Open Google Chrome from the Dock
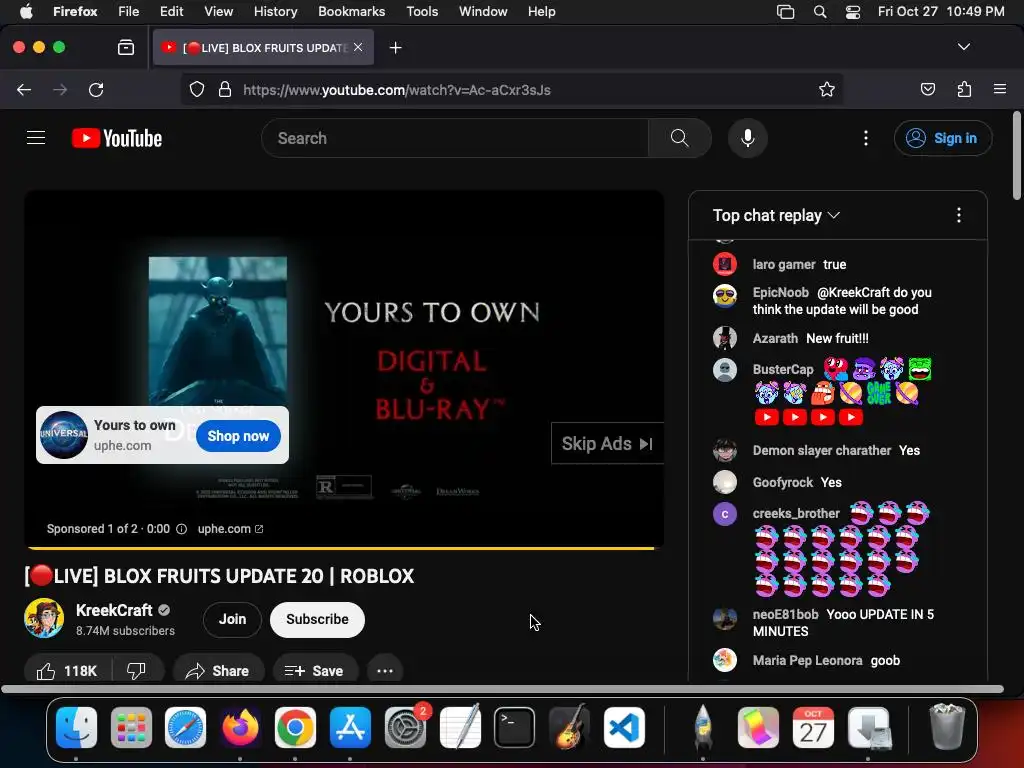 click(295, 727)
